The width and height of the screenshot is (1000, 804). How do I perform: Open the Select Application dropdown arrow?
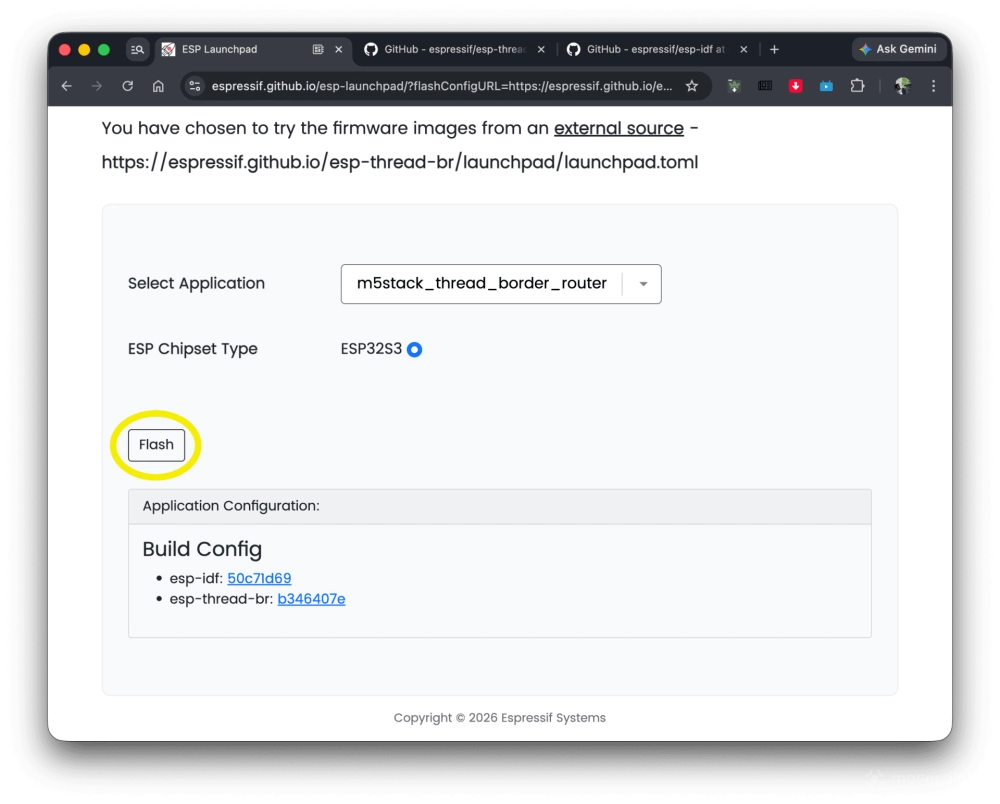pyautogui.click(x=643, y=284)
